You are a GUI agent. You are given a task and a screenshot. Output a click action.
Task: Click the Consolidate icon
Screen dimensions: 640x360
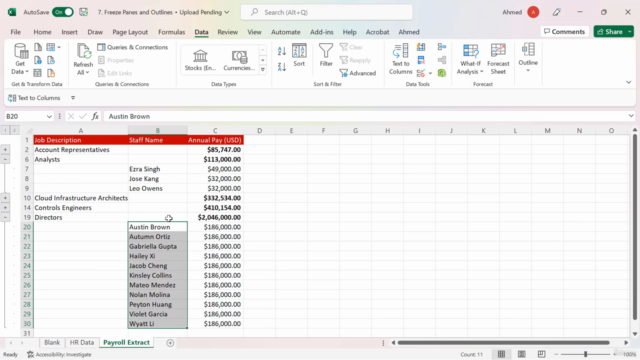(x=442, y=47)
